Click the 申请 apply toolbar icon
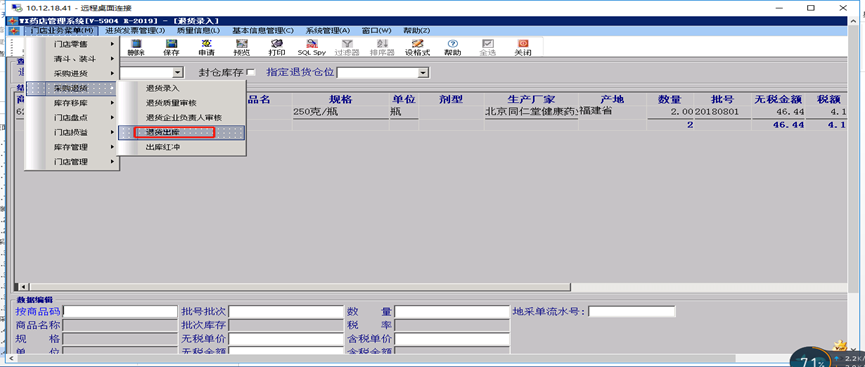Screen dimensions: 865x367 [x=206, y=47]
